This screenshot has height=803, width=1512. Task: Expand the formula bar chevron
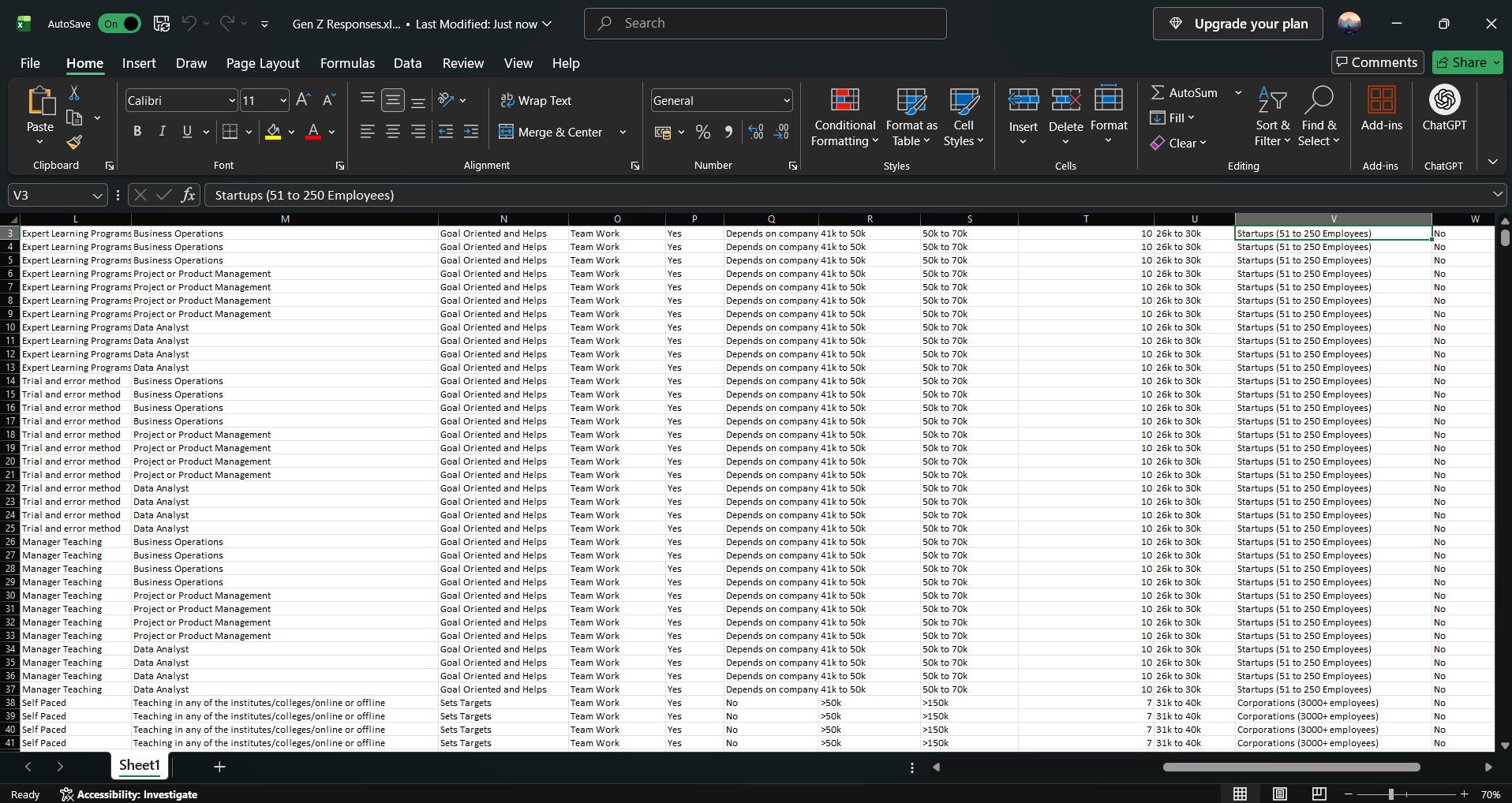point(1497,194)
